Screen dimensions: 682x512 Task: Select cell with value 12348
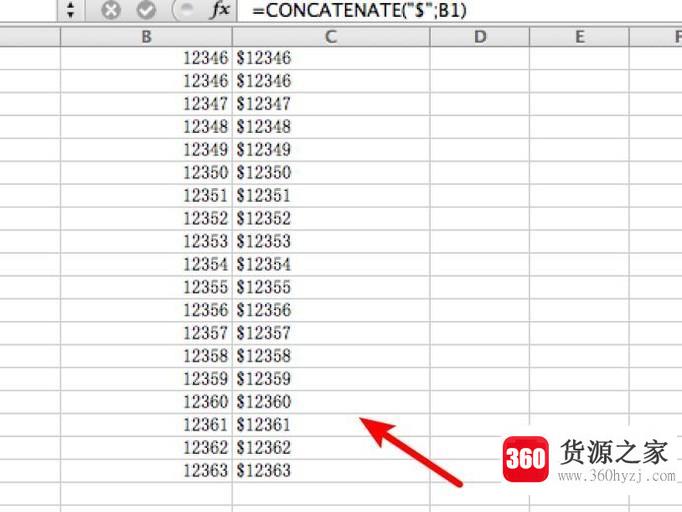coord(146,127)
